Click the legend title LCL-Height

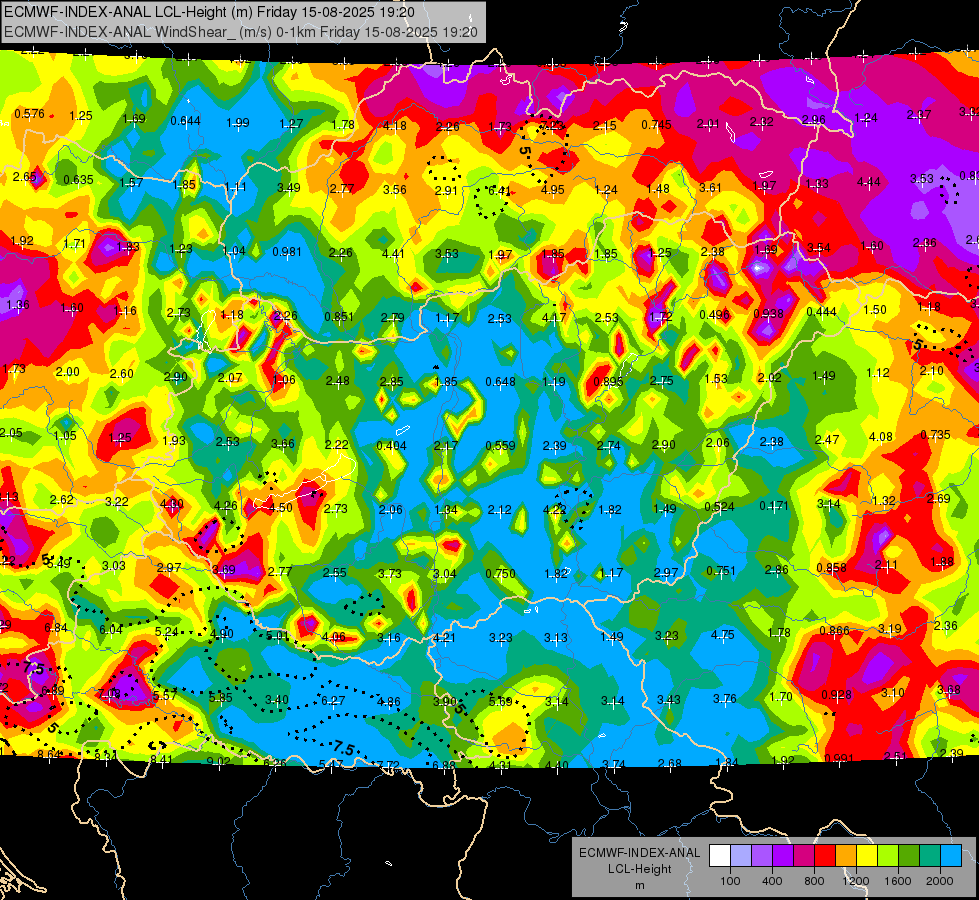pyautogui.click(x=639, y=869)
